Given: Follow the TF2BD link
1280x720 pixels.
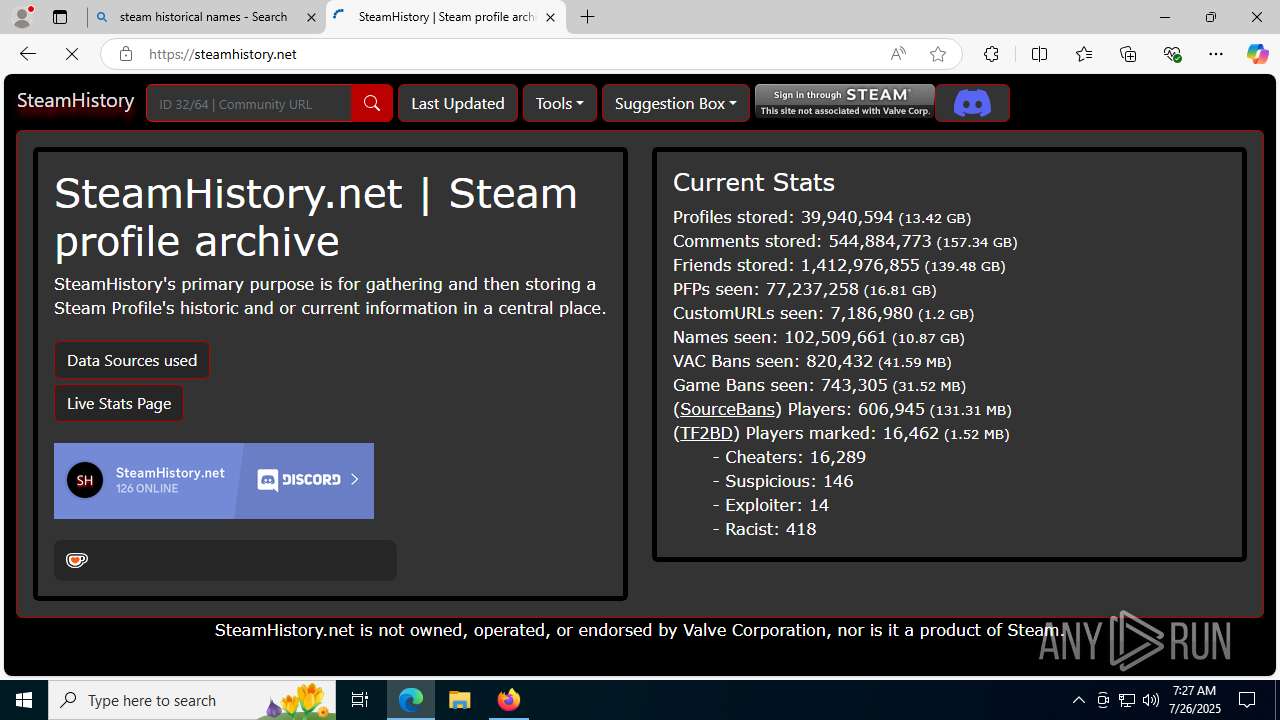Looking at the screenshot, I should (x=707, y=433).
